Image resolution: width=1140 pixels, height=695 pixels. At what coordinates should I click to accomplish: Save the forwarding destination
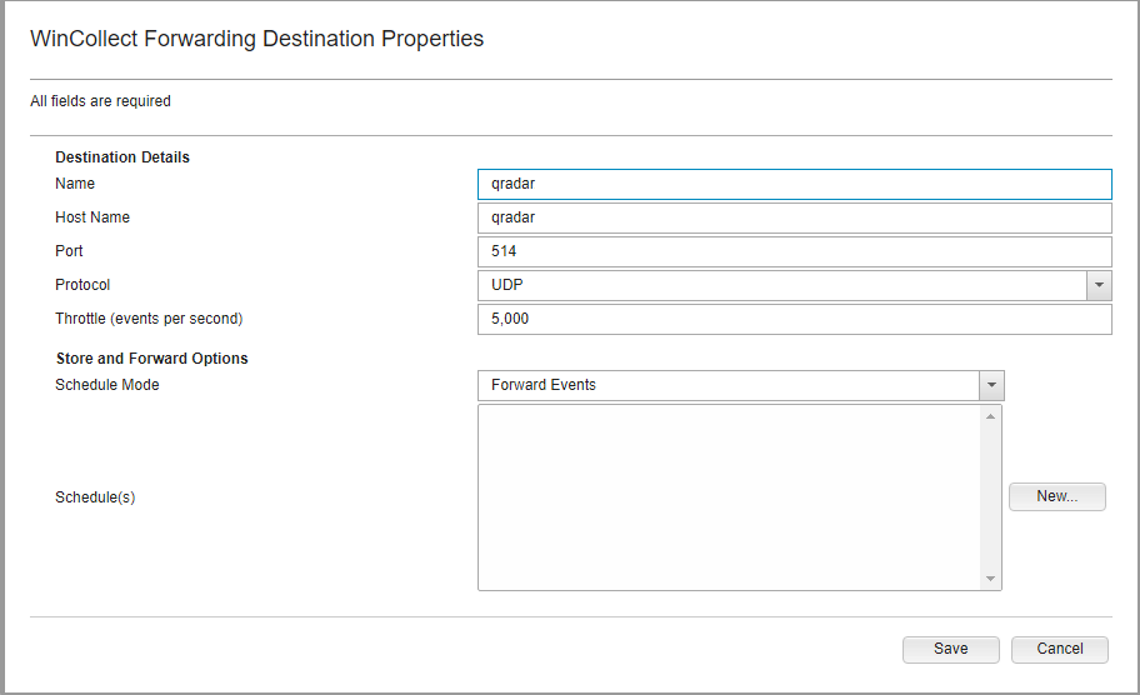(951, 649)
